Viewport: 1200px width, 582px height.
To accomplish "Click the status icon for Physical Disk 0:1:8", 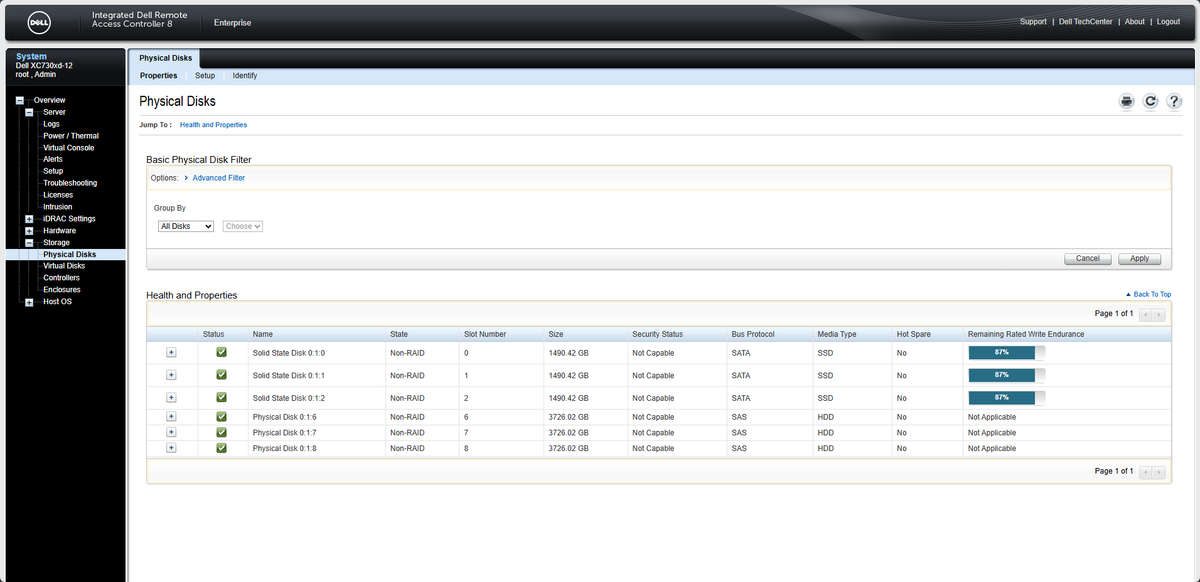I will point(220,448).
